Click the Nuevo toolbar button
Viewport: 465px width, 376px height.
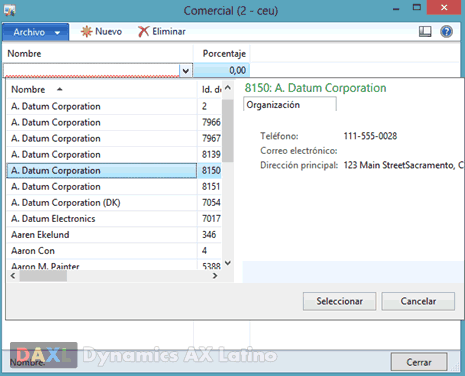(101, 32)
